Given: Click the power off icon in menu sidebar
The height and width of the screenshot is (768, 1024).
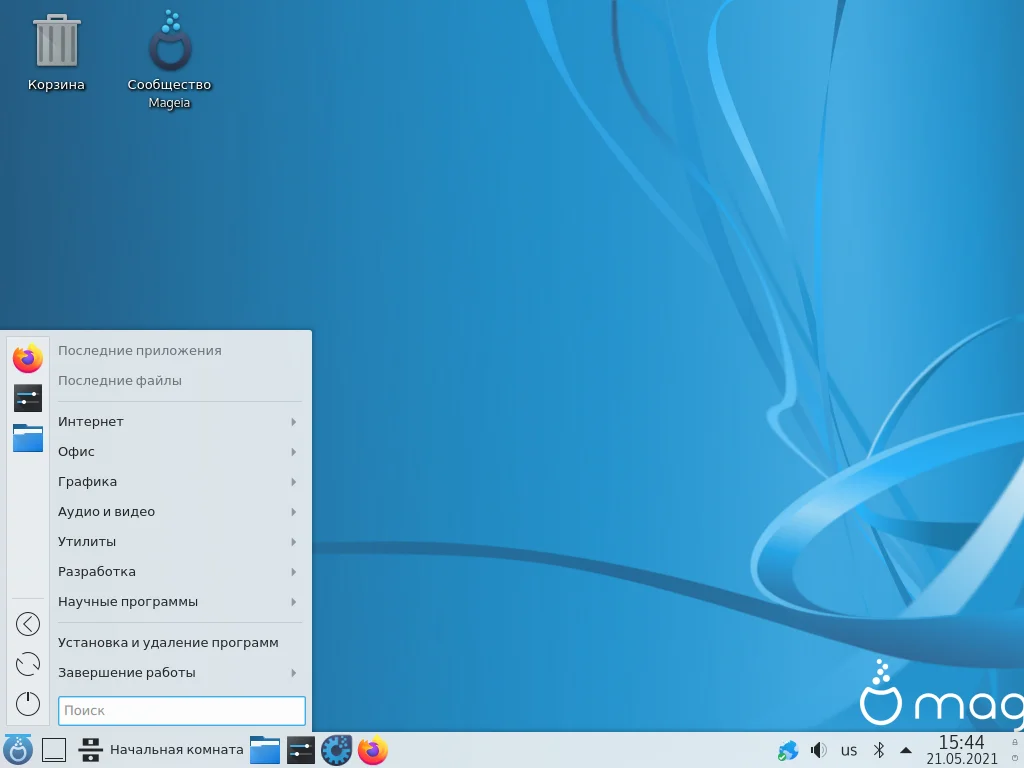Looking at the screenshot, I should pos(28,704).
